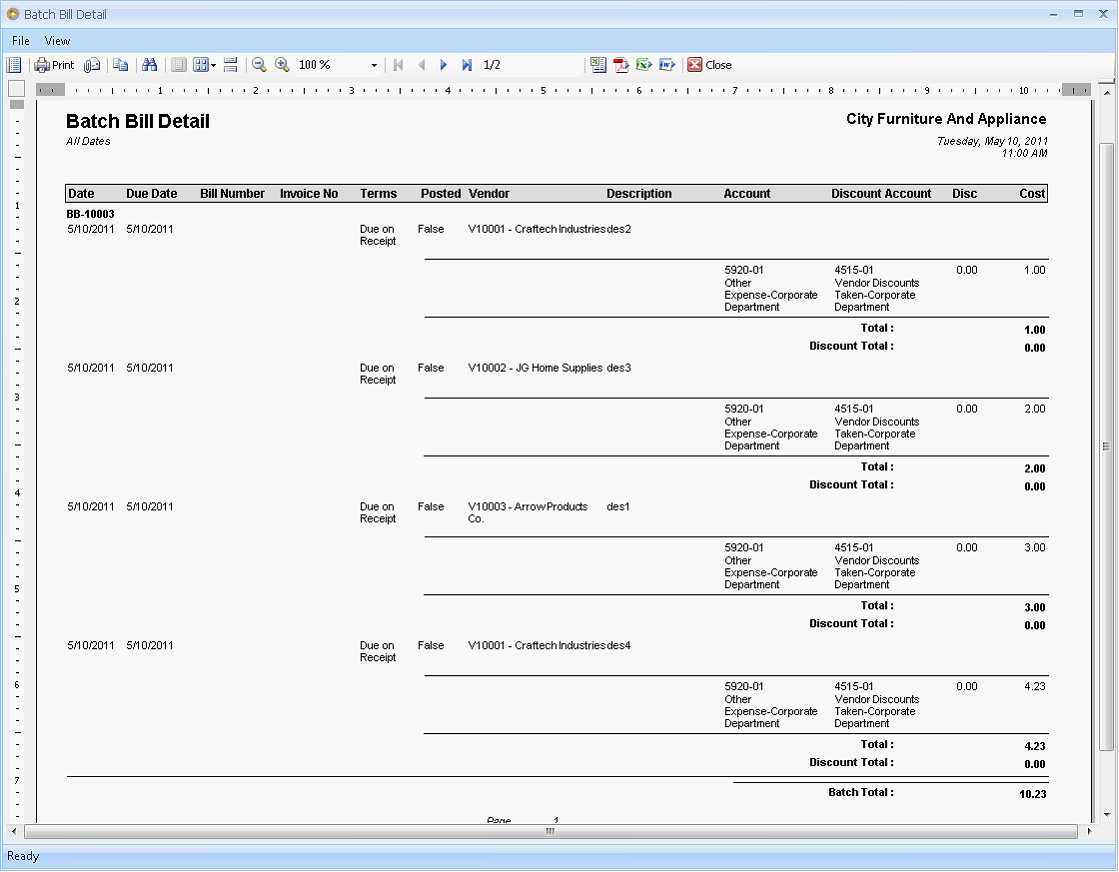Screen dimensions: 1119x872
Task: Click the Bill Number column header
Action: [232, 193]
